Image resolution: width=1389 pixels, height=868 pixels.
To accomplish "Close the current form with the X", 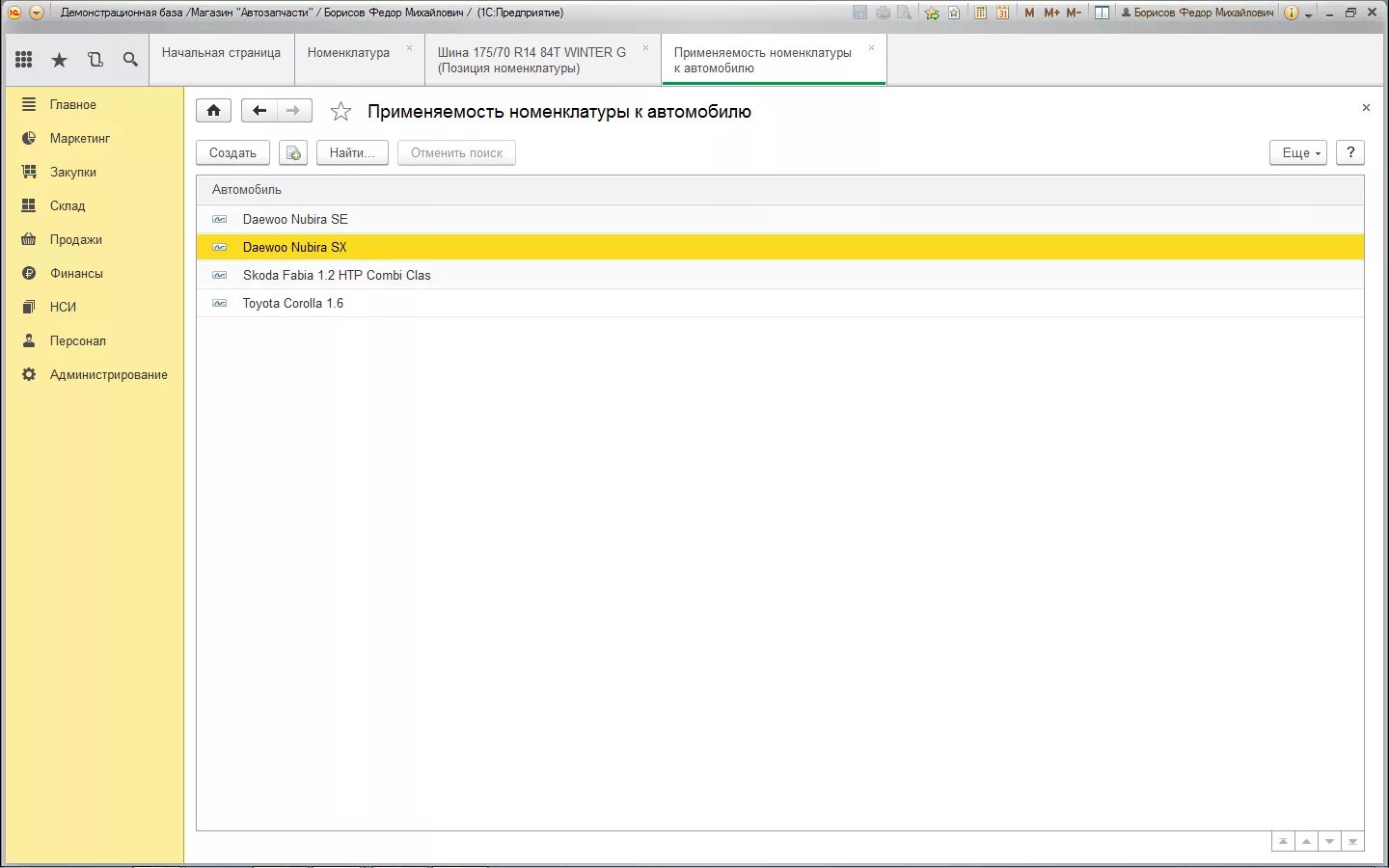I will [1366, 108].
